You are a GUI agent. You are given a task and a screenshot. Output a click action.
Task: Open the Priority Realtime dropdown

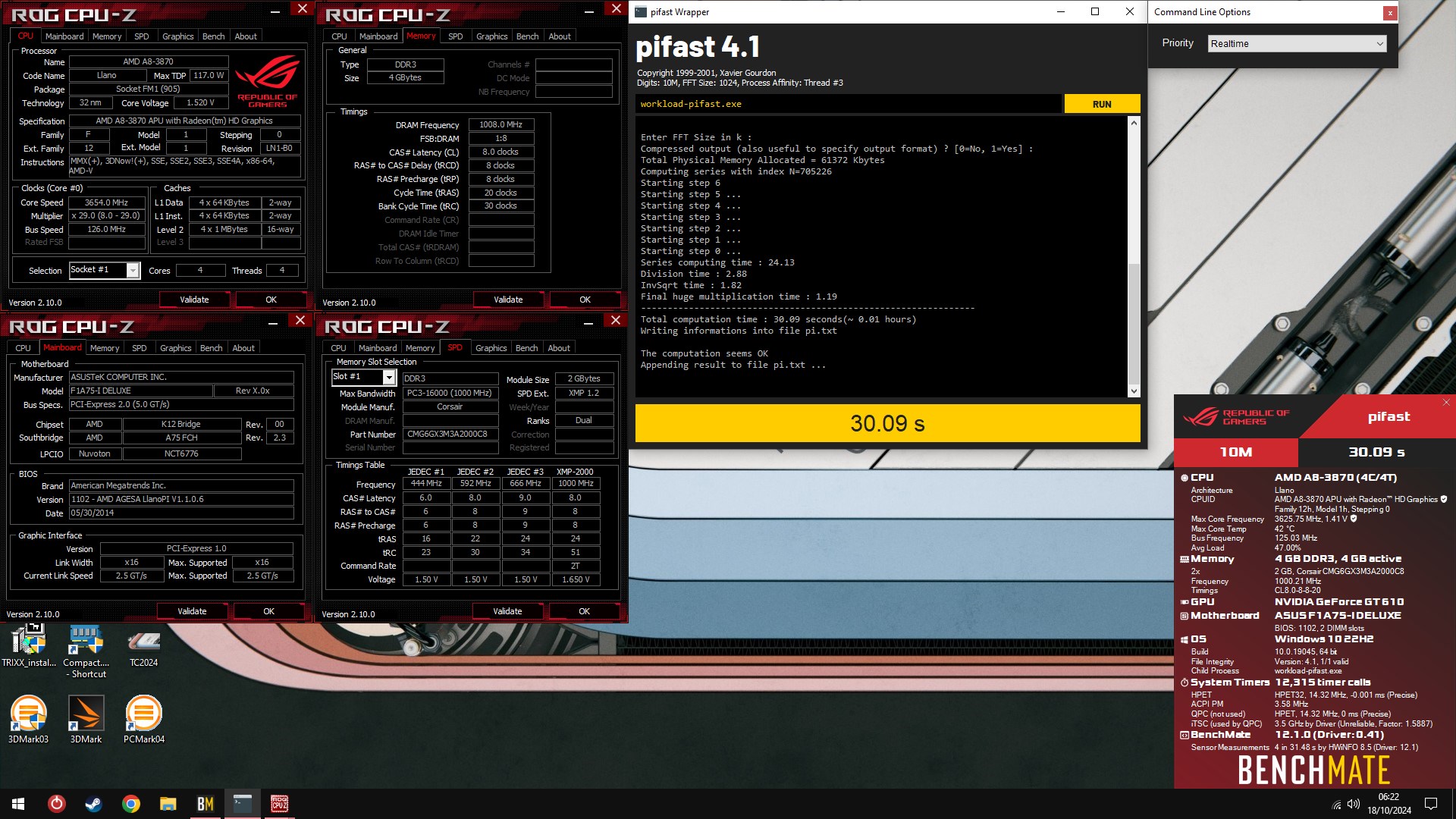(1298, 43)
